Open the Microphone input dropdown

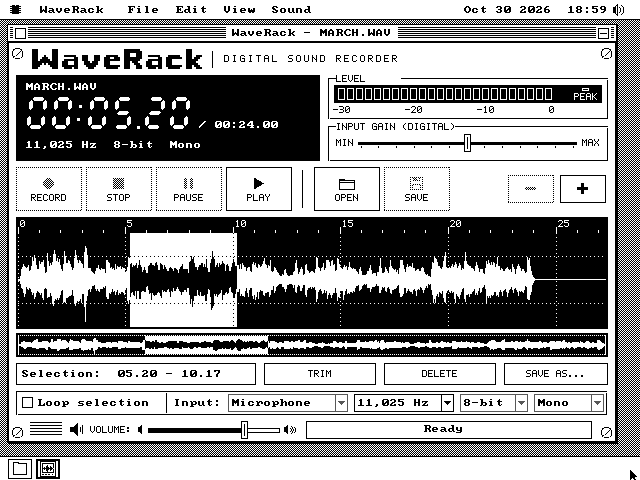(x=288, y=403)
